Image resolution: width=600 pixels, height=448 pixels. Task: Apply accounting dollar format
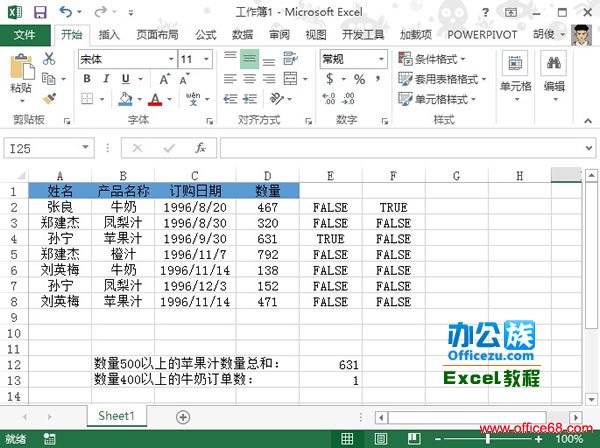[x=329, y=79]
